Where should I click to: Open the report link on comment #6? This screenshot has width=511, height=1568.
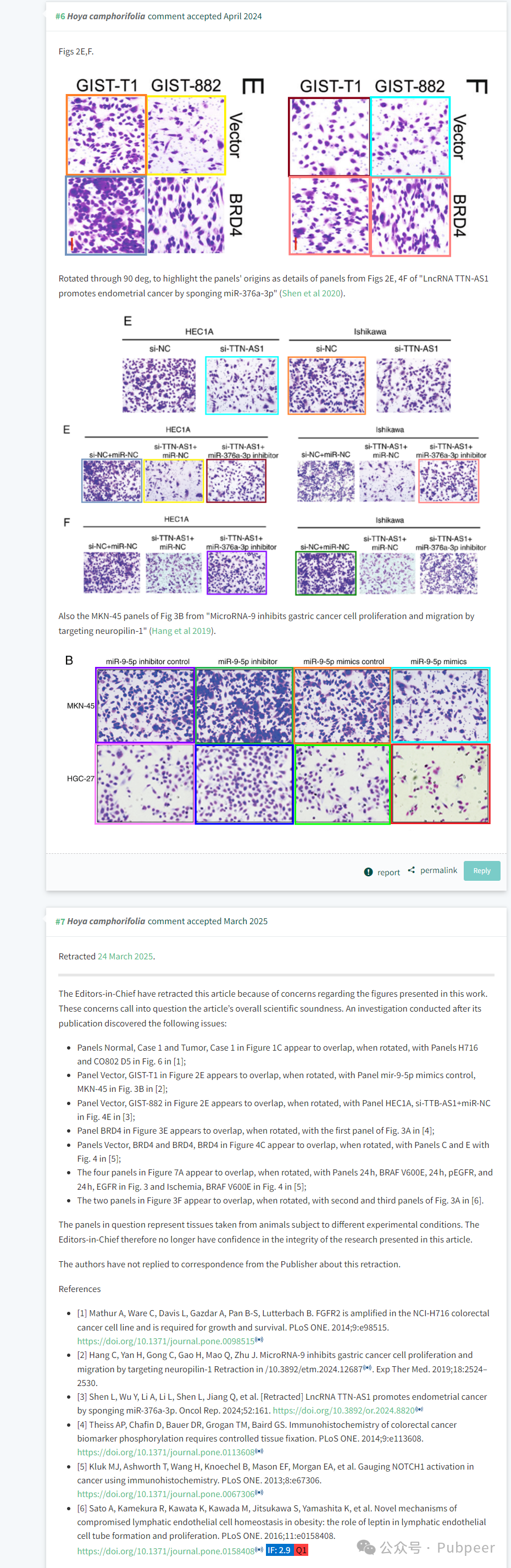coord(388,873)
